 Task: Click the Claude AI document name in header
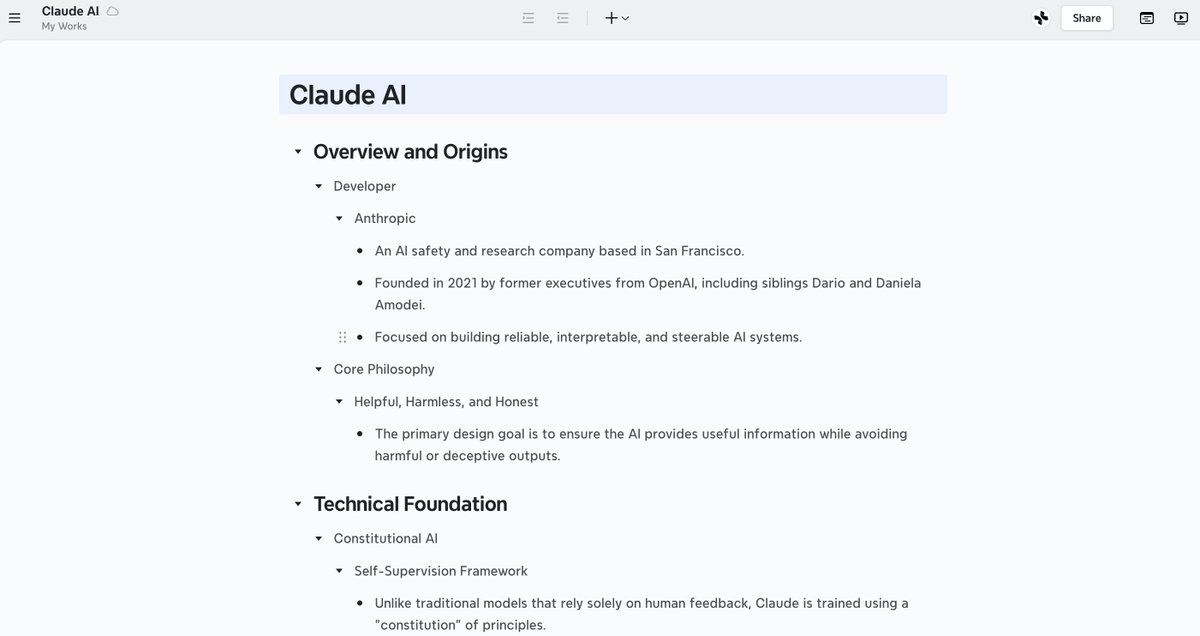point(70,11)
